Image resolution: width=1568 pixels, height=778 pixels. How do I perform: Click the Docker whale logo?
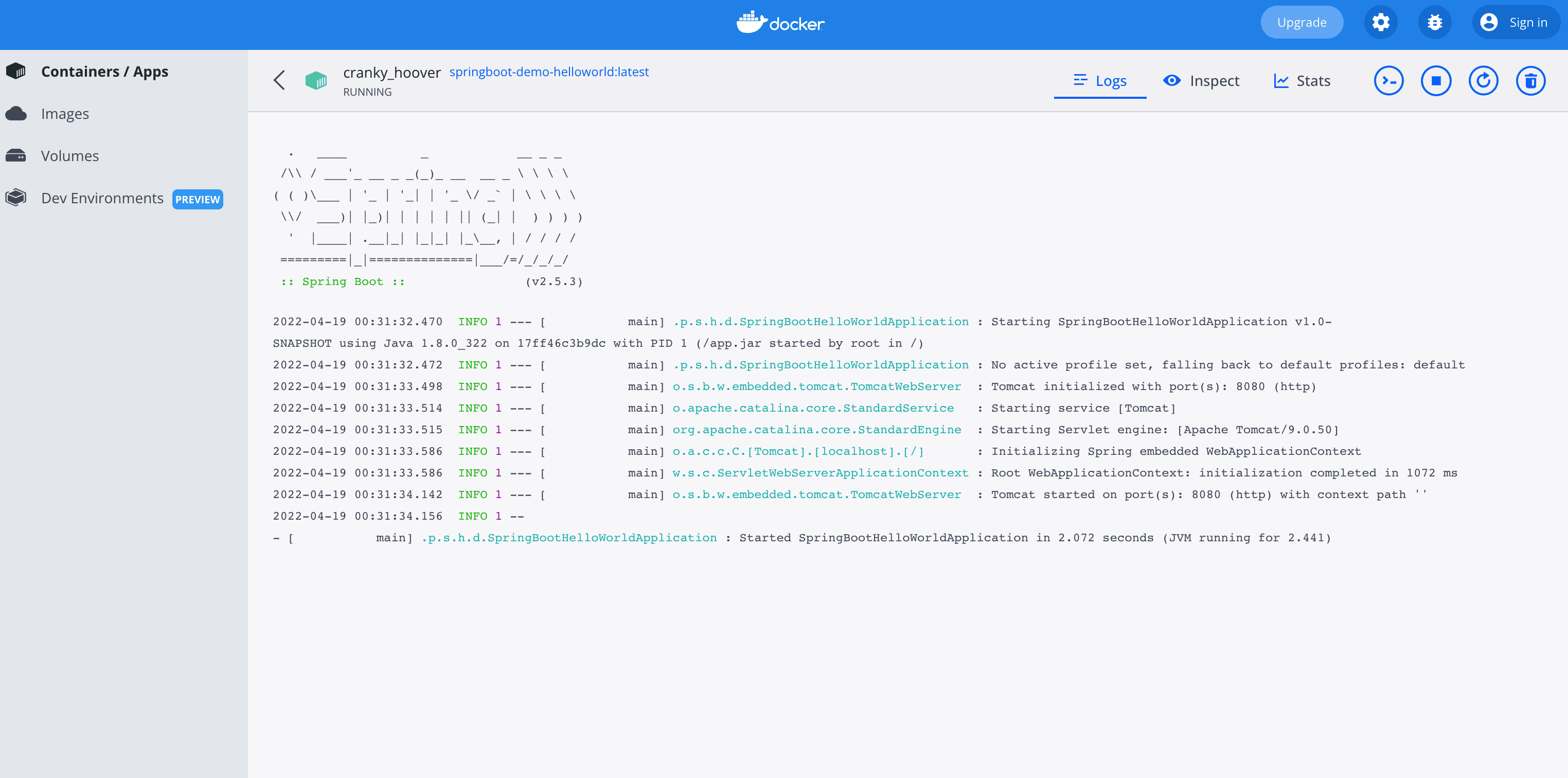pyautogui.click(x=780, y=23)
